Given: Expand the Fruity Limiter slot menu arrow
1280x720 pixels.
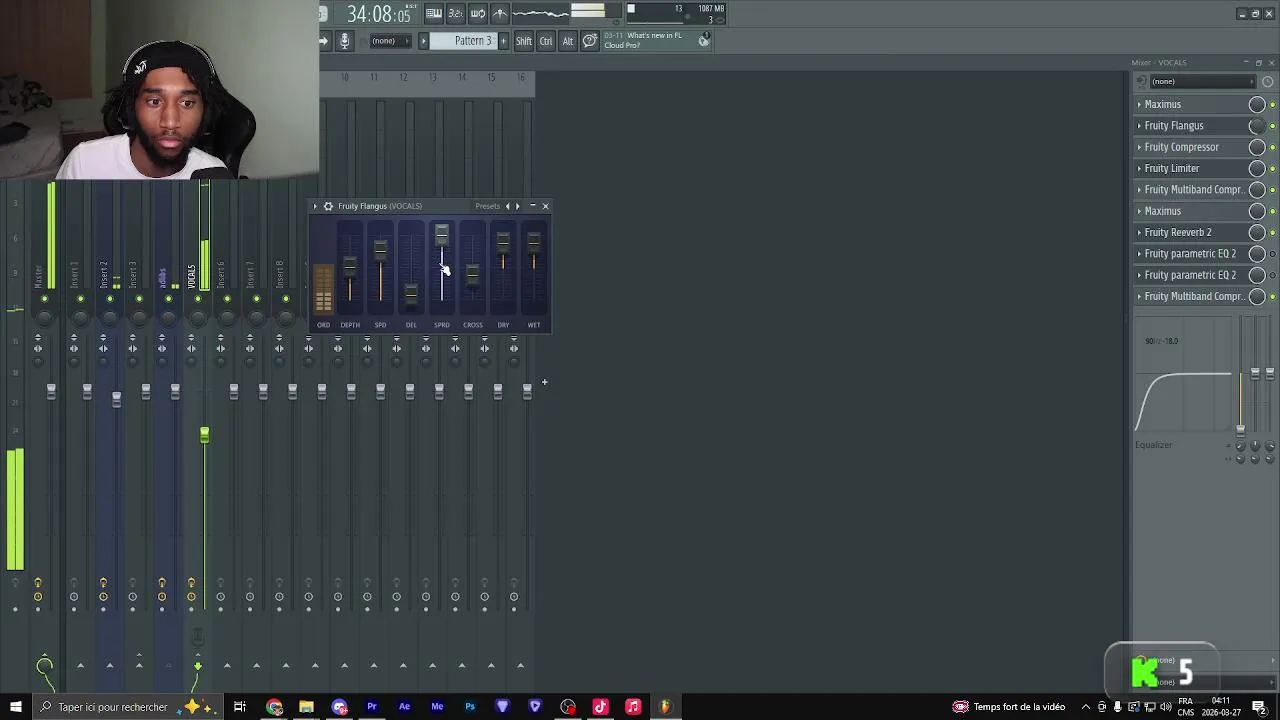Looking at the screenshot, I should [x=1139, y=169].
